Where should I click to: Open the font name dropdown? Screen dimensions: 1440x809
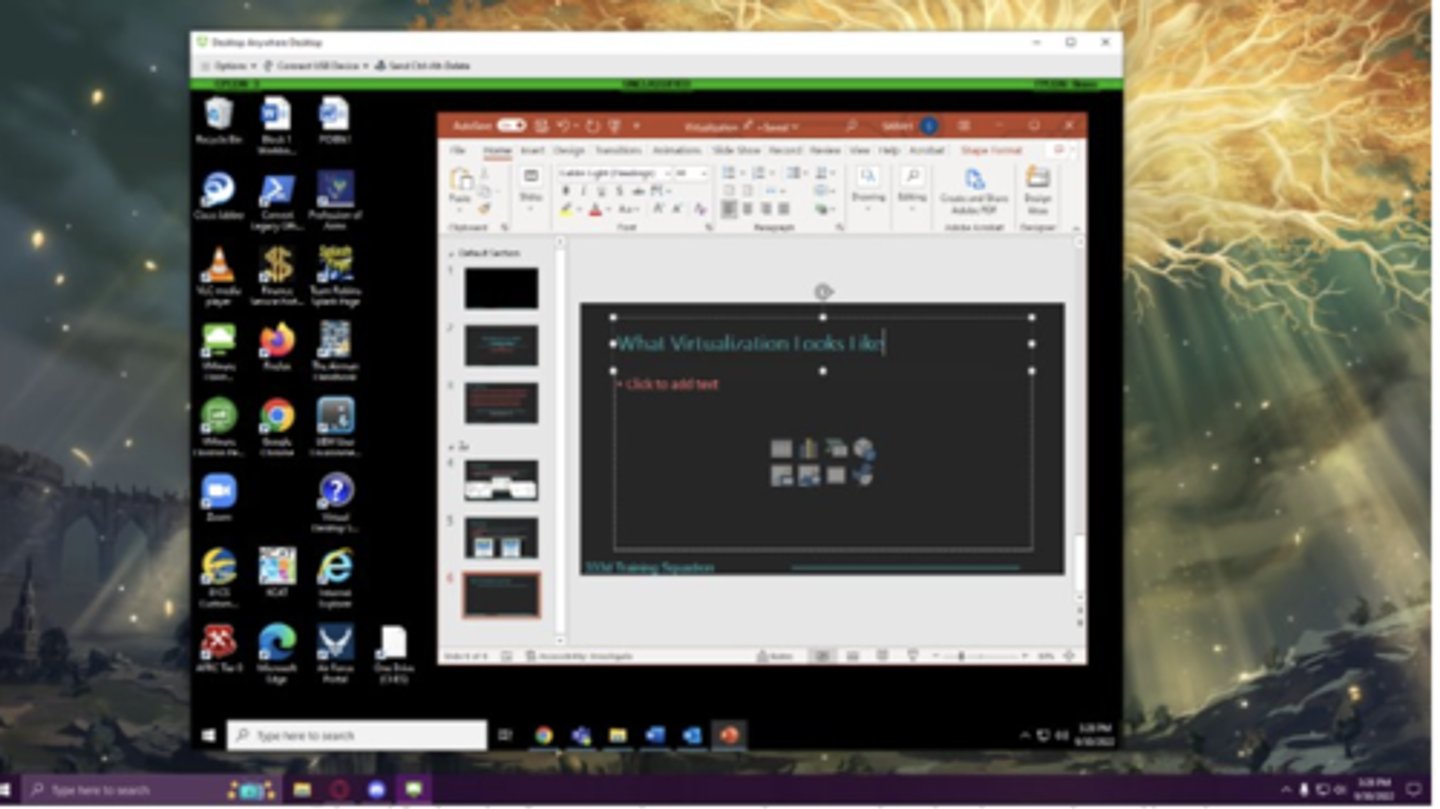[x=666, y=173]
